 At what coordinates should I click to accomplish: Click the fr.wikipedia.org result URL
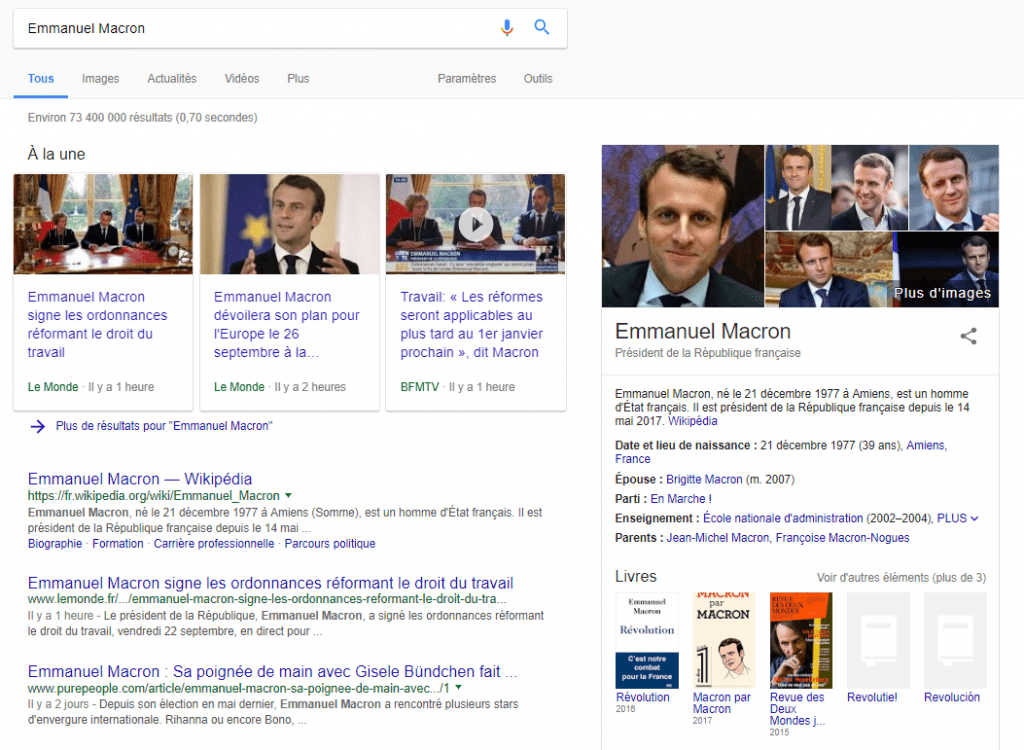pos(153,495)
